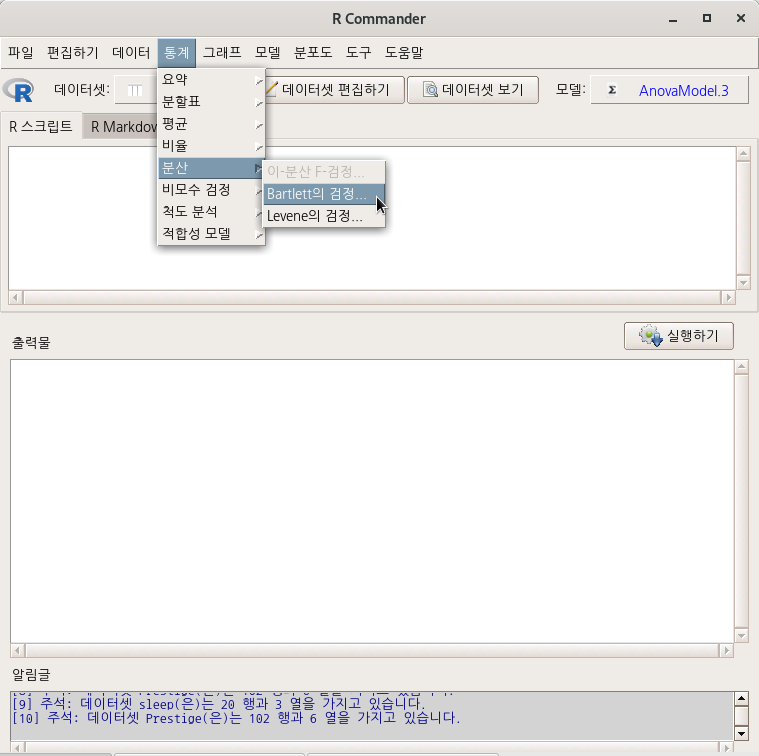Viewport: 759px width, 756px height.
Task: Click the 데이터셋 편집하기 button
Action: pyautogui.click(x=334, y=90)
